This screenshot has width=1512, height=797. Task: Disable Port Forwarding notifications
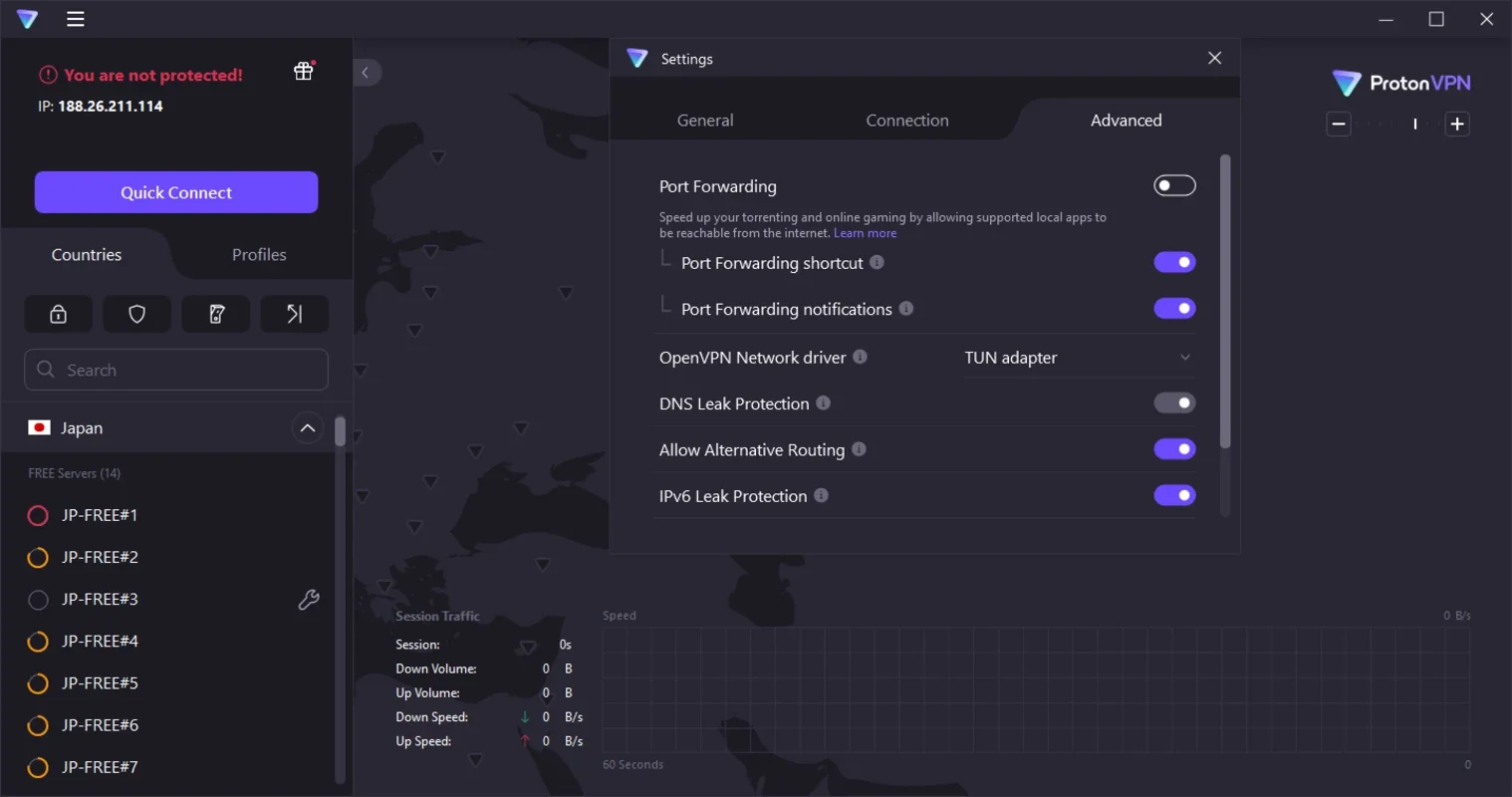[x=1174, y=308]
